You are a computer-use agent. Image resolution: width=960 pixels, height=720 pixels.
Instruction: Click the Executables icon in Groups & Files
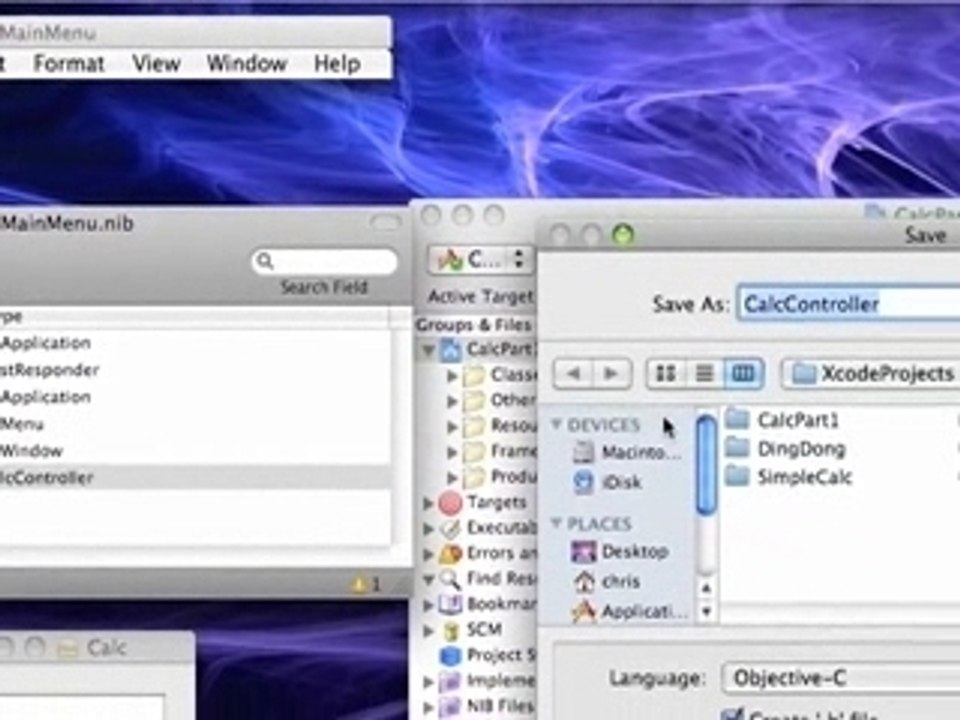coord(451,528)
